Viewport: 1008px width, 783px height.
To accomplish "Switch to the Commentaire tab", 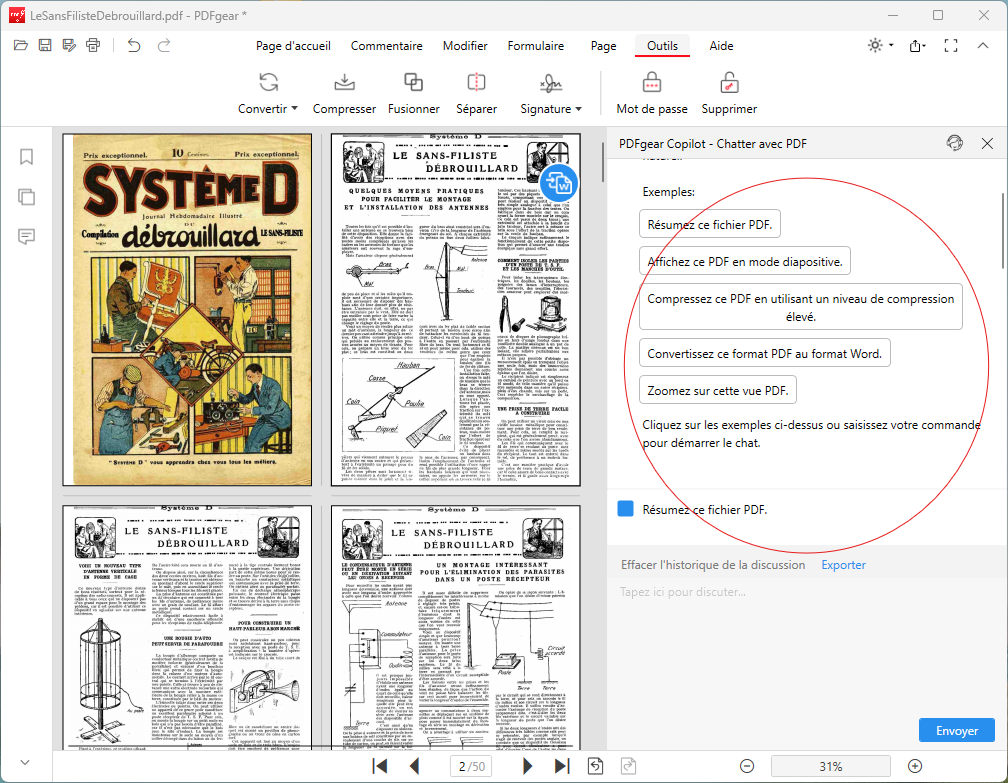I will pos(386,46).
